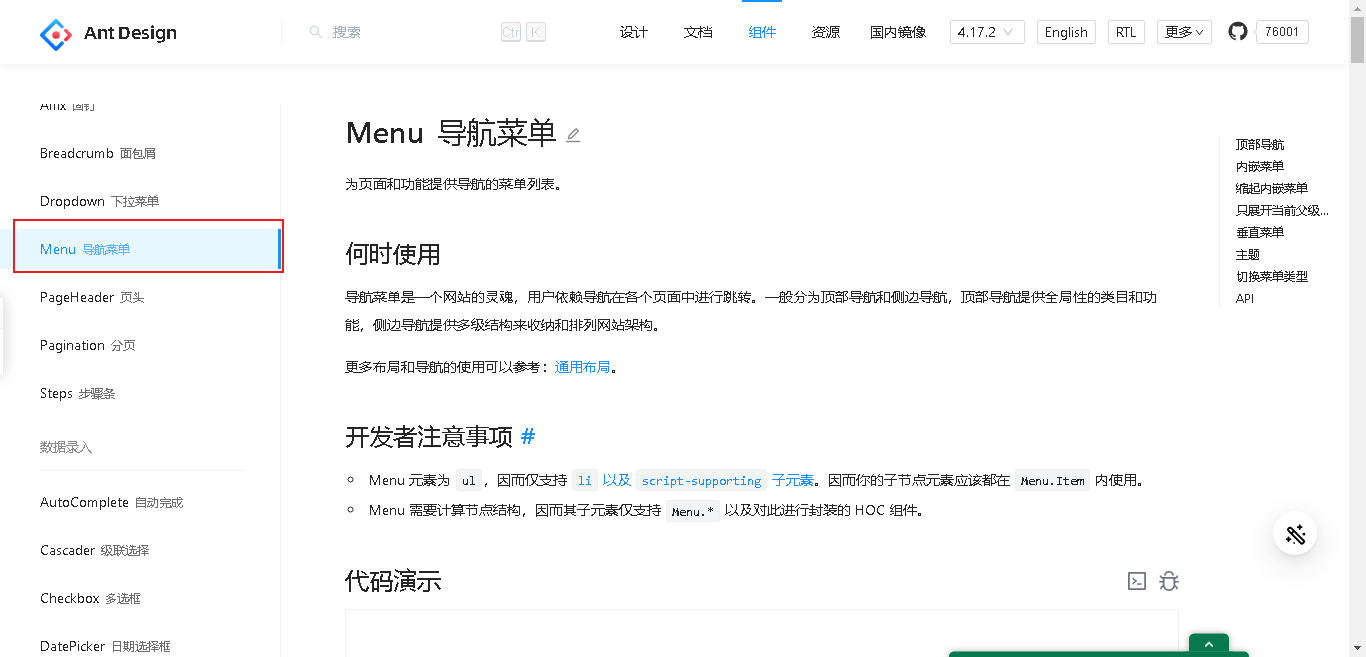Screen dimensions: 1366x657
Task: Click the search magnifier icon
Action: 316,32
